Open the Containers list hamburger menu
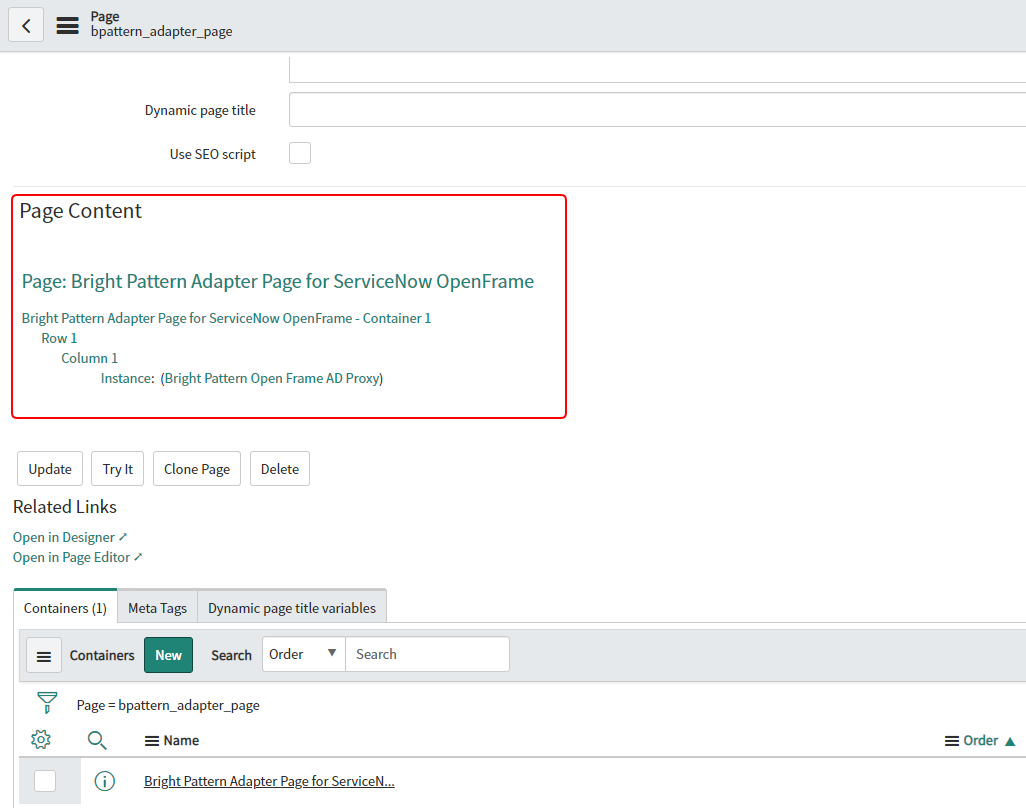Screen dimensions: 1026x808 (44, 656)
